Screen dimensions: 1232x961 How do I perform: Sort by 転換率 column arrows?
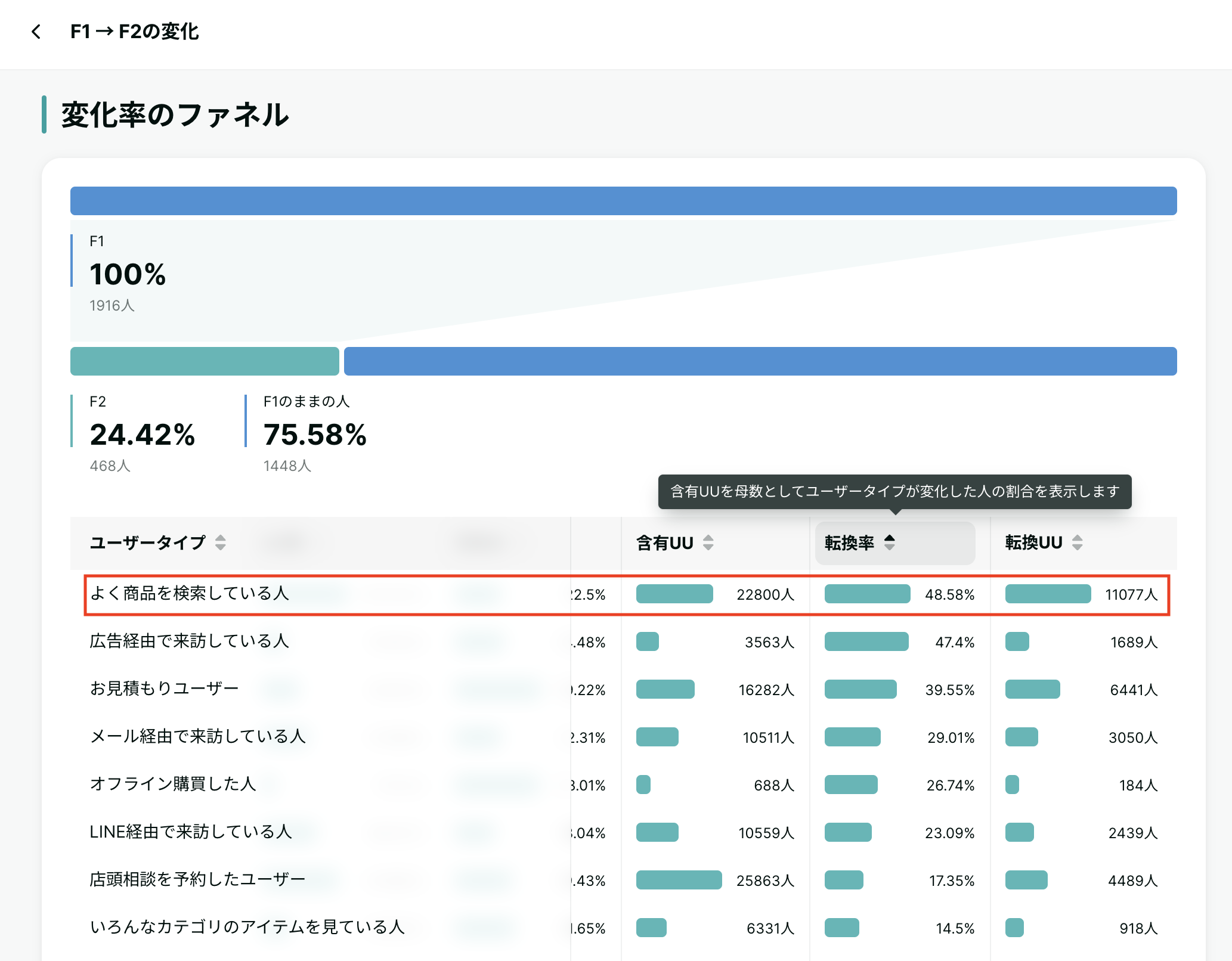890,542
